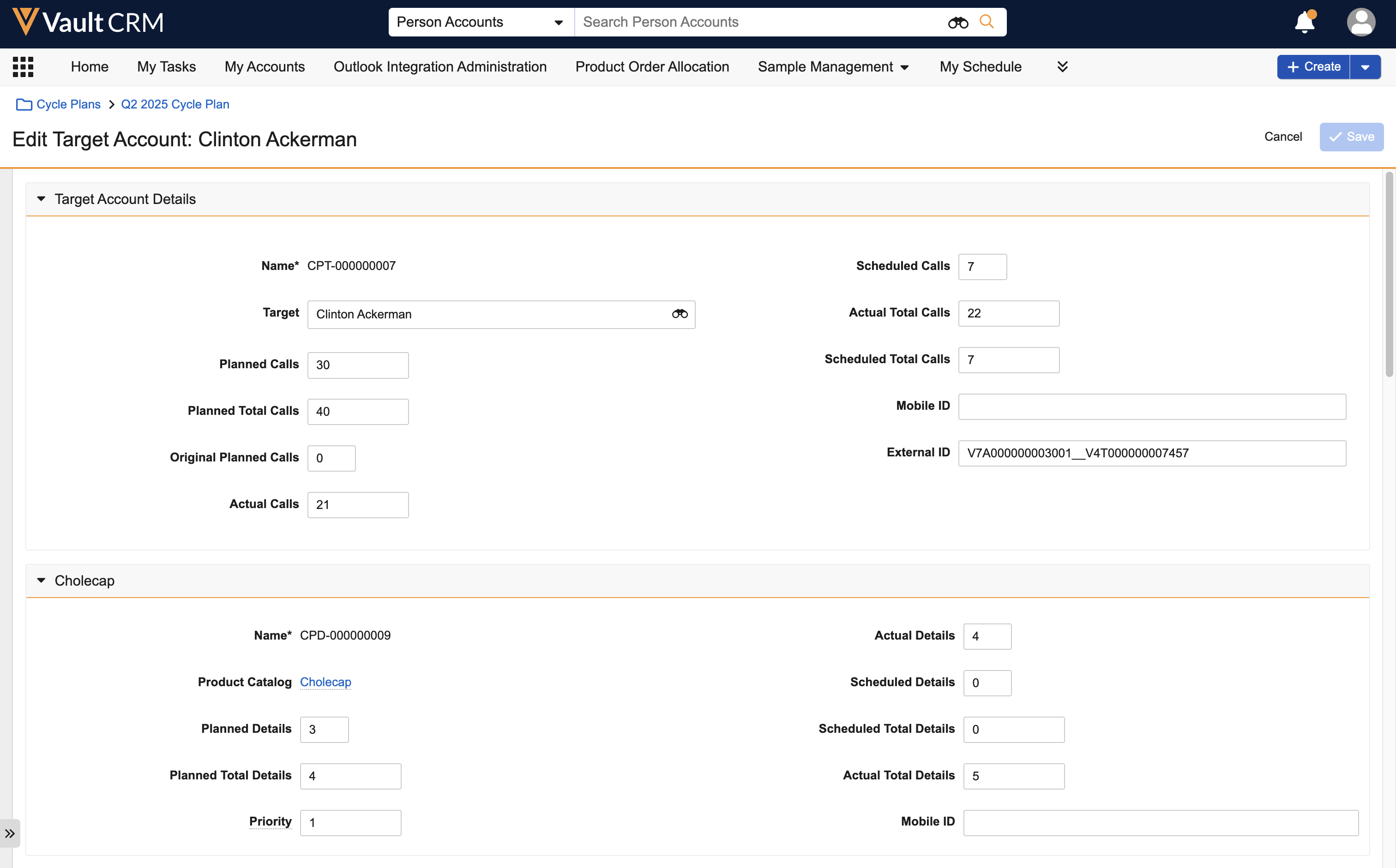Click the vertical page scrollbar

pos(1389,275)
